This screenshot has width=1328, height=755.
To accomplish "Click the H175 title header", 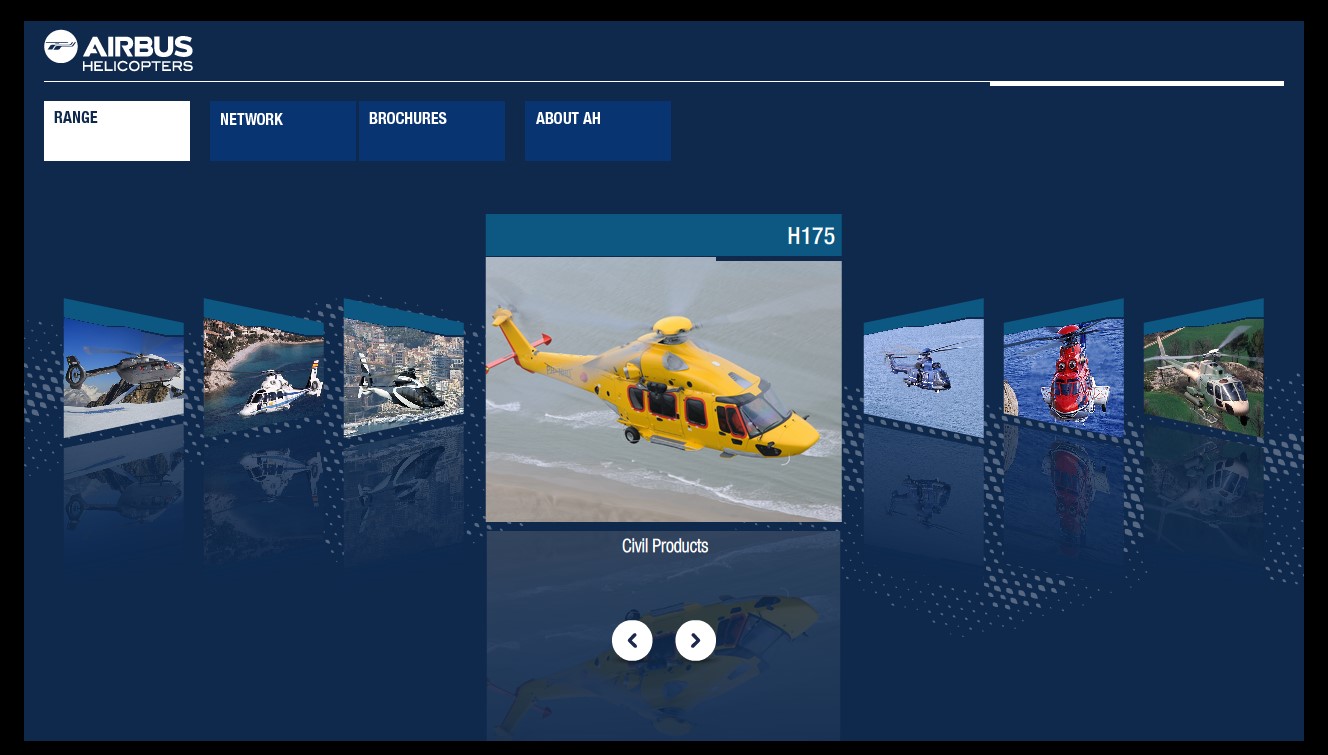I will pyautogui.click(x=664, y=236).
